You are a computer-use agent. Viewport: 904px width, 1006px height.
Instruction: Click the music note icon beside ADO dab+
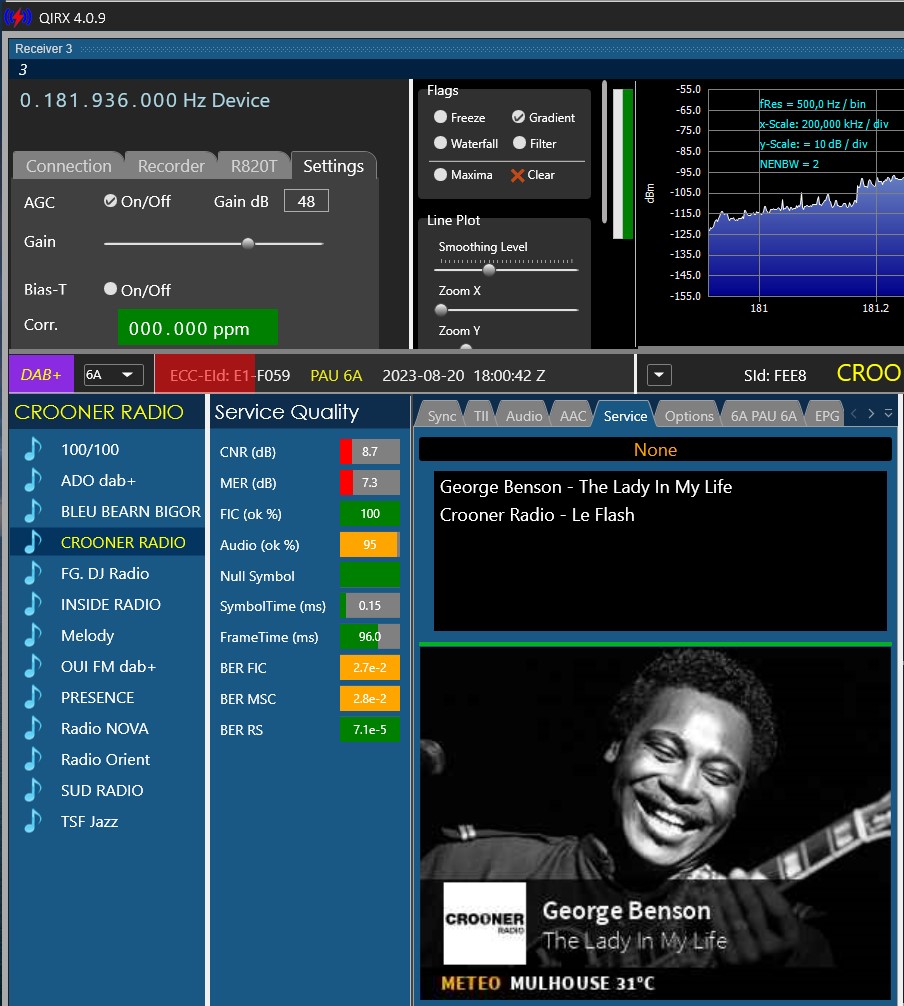pos(33,480)
